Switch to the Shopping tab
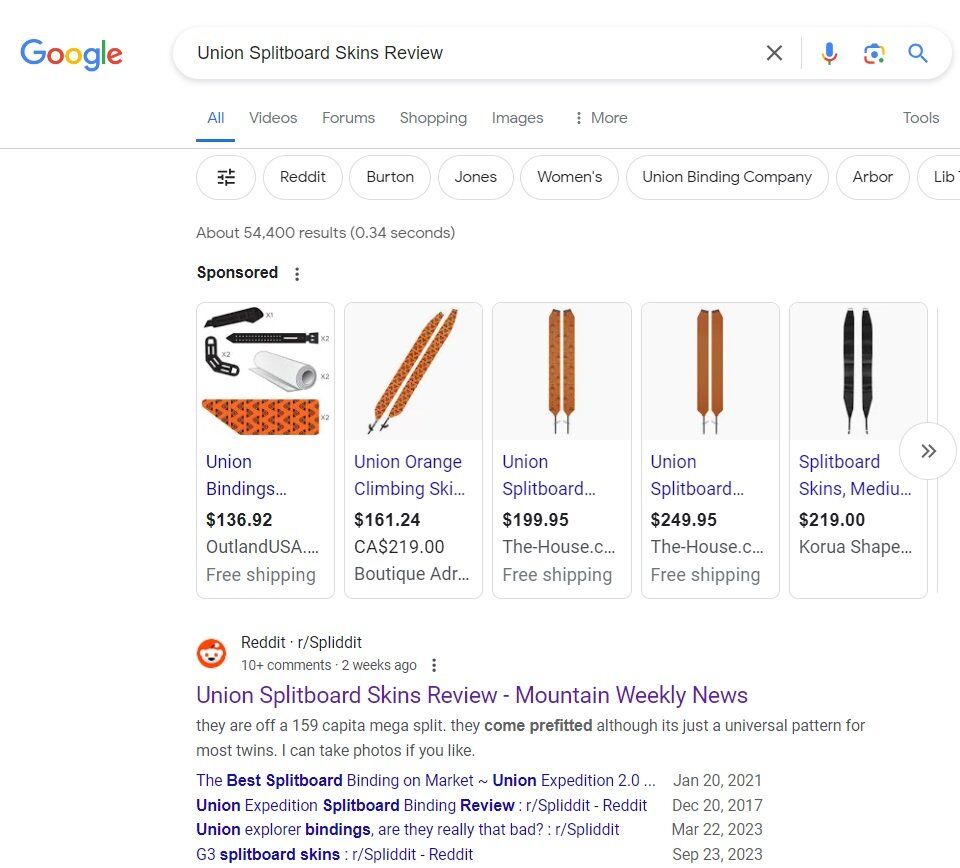Image resolution: width=960 pixels, height=868 pixels. pos(433,118)
